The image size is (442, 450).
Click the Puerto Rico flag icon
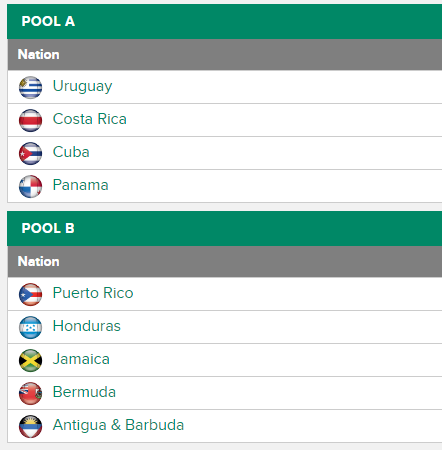point(30,294)
